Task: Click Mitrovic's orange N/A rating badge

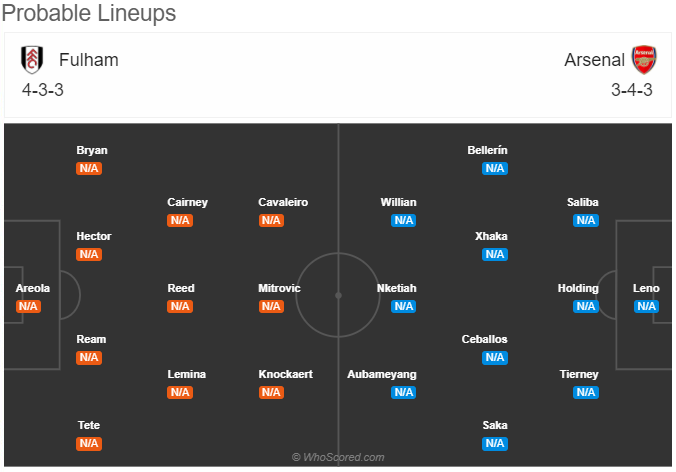Action: click(x=271, y=306)
